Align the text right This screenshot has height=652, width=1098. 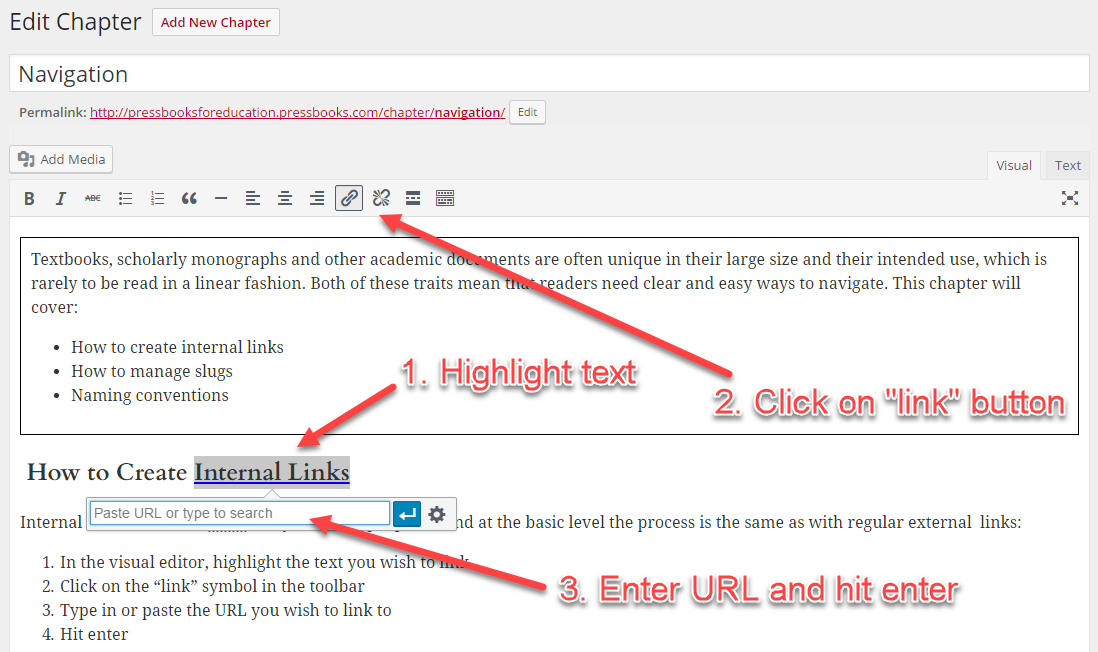click(x=317, y=199)
